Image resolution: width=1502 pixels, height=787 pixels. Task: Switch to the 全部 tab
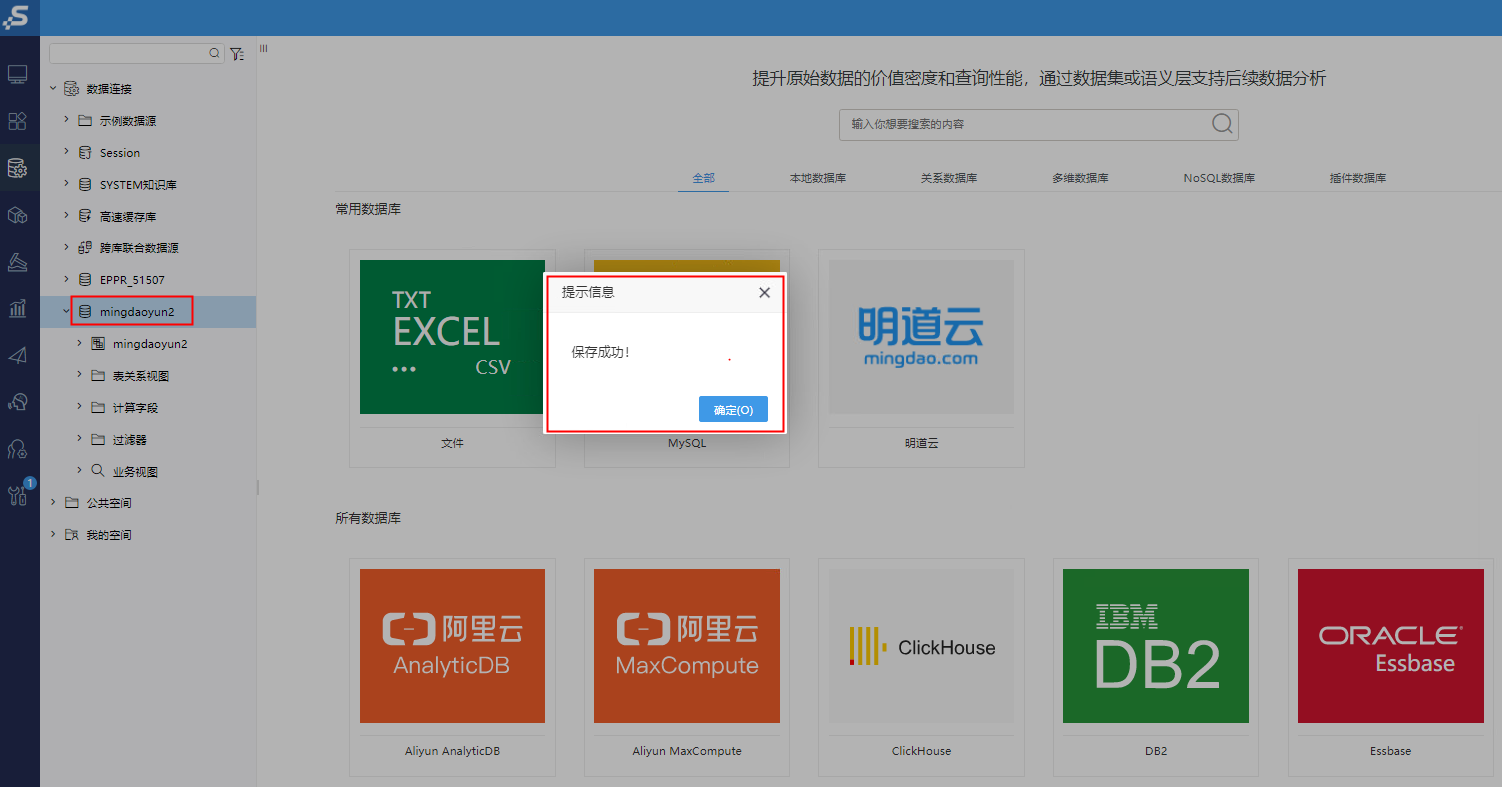coord(704,178)
